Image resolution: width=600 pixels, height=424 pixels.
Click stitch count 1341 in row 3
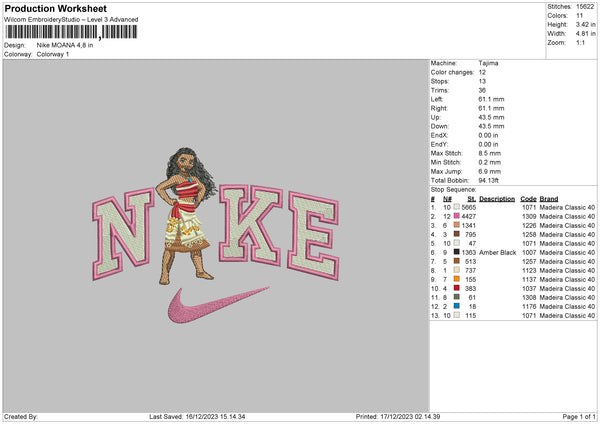click(x=469, y=225)
